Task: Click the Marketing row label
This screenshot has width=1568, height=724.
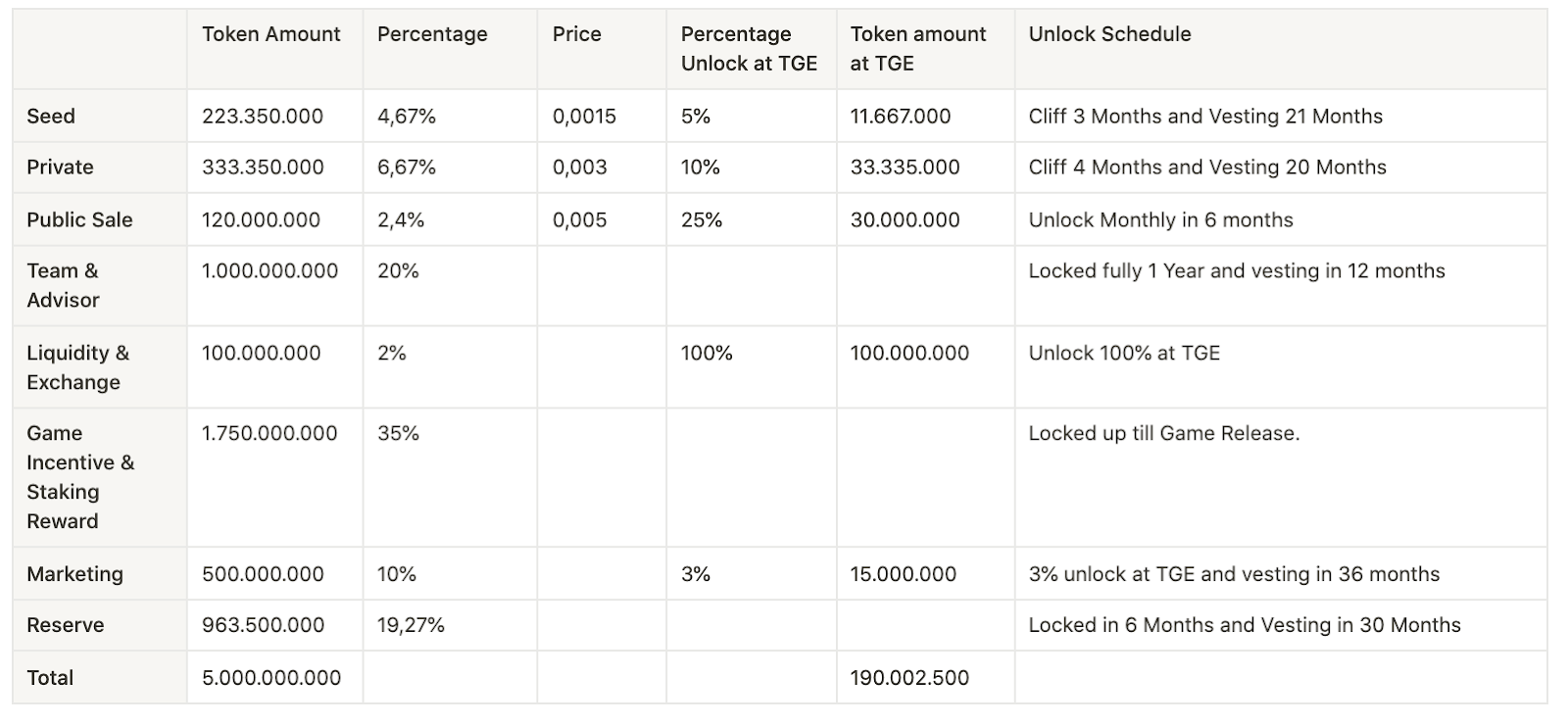Action: (x=74, y=575)
